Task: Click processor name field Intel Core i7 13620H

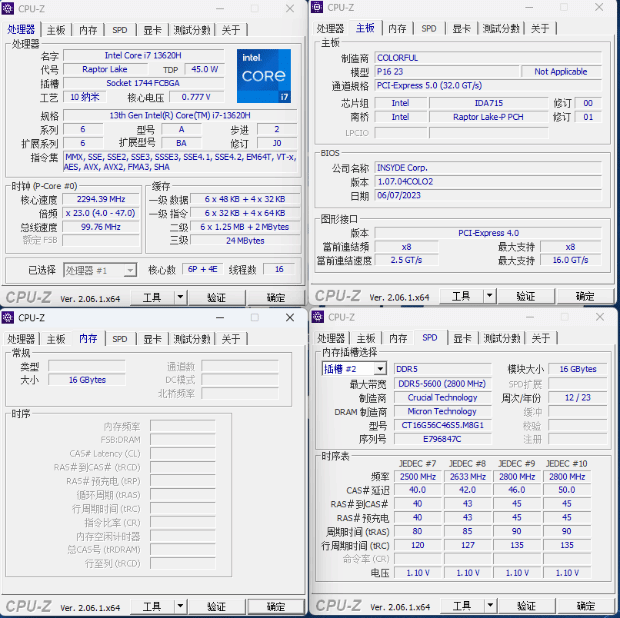Action: click(x=144, y=55)
